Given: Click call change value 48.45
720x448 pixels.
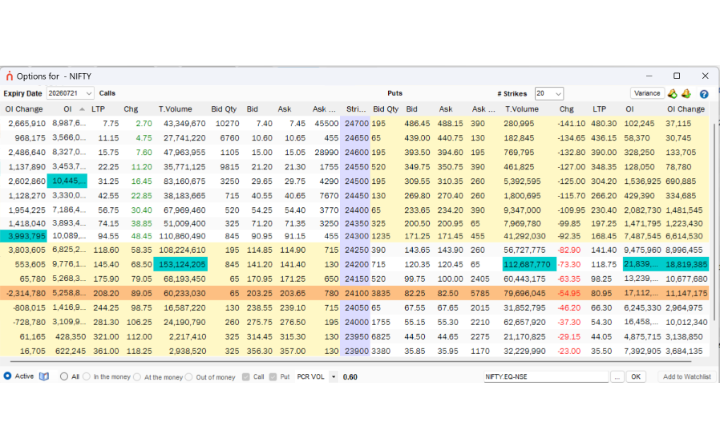Looking at the screenshot, I should 141,236.
